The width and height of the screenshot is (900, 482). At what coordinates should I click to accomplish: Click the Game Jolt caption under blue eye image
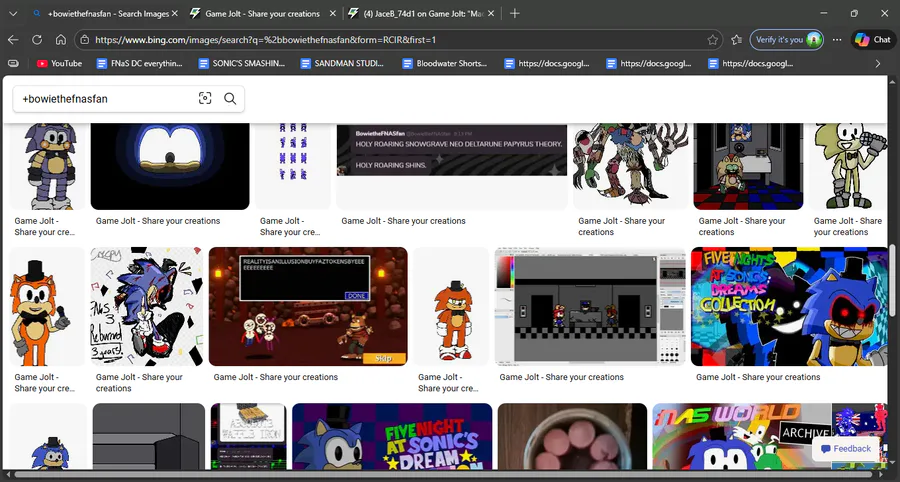coord(158,221)
